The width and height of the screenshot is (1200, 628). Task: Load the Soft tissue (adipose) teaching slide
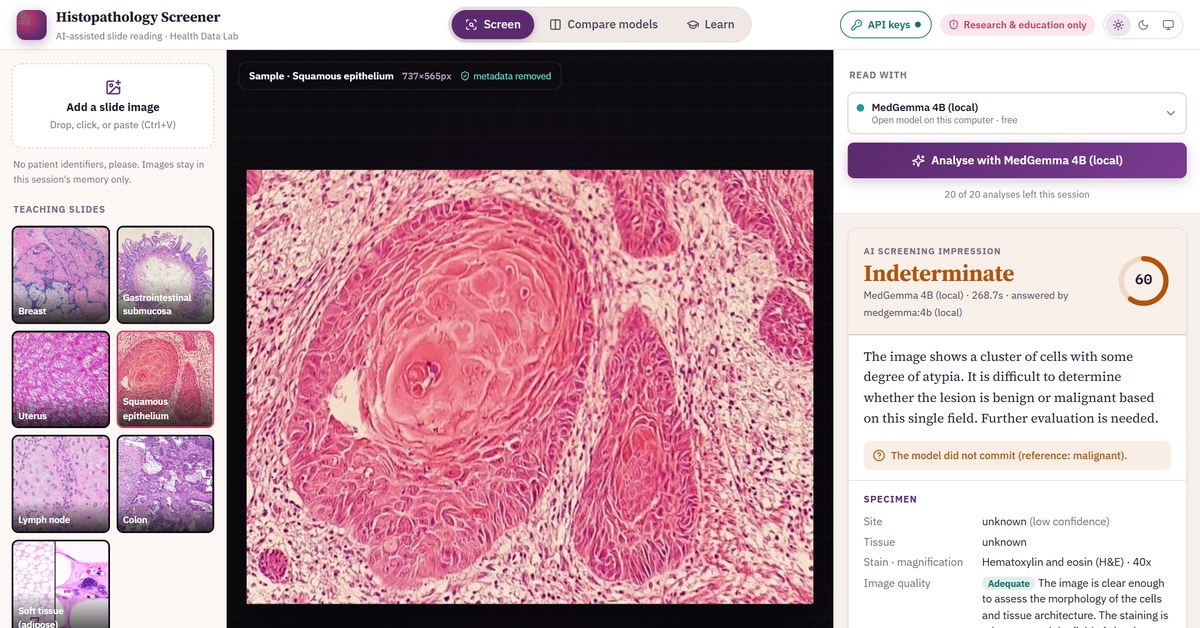61,584
